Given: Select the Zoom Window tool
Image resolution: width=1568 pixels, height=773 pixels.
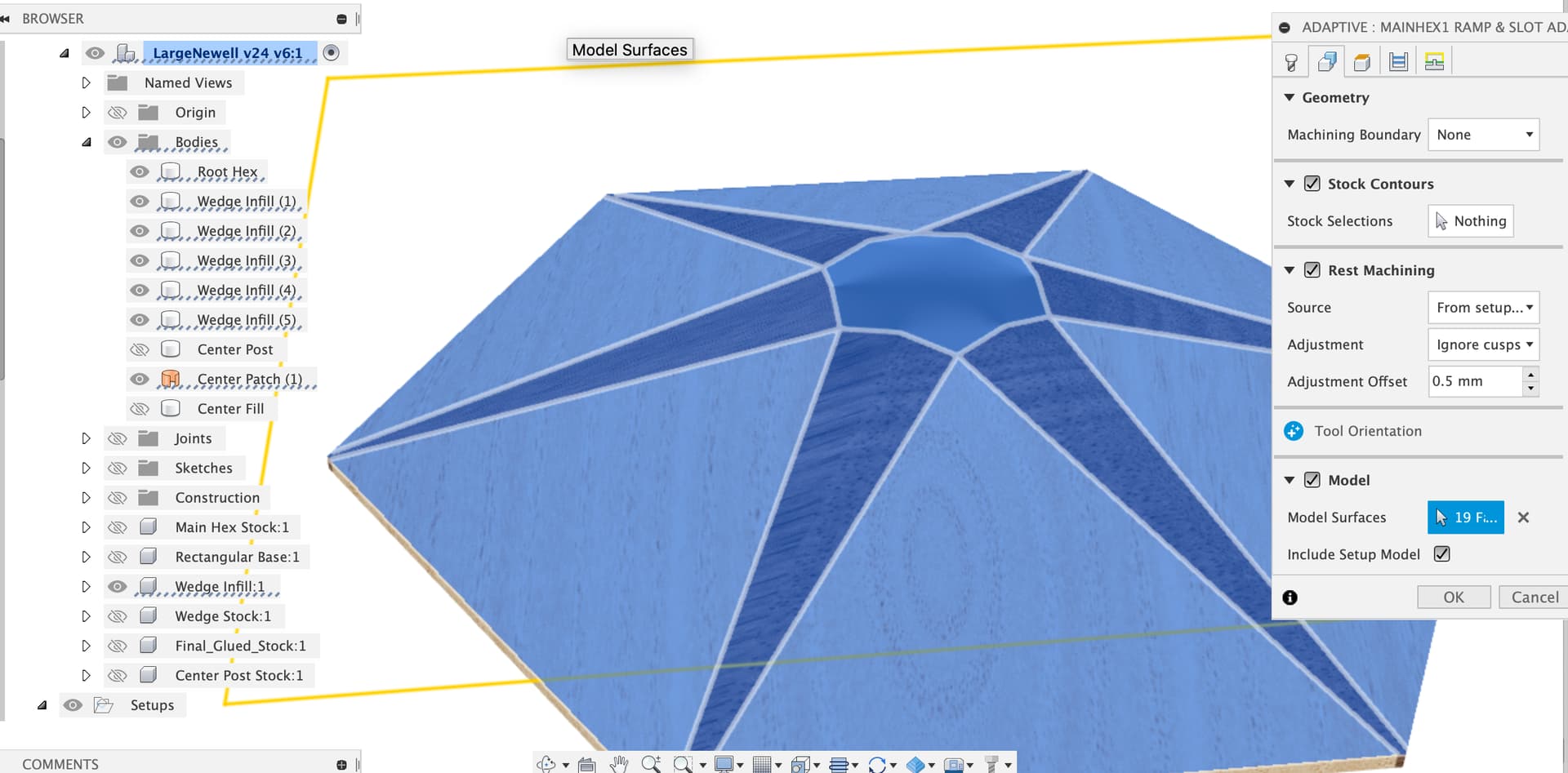Looking at the screenshot, I should (x=683, y=764).
